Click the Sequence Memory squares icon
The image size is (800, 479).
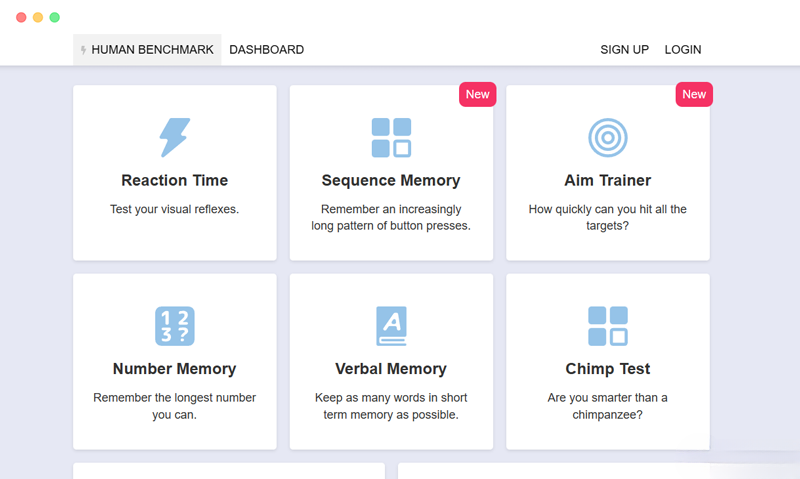pos(391,137)
